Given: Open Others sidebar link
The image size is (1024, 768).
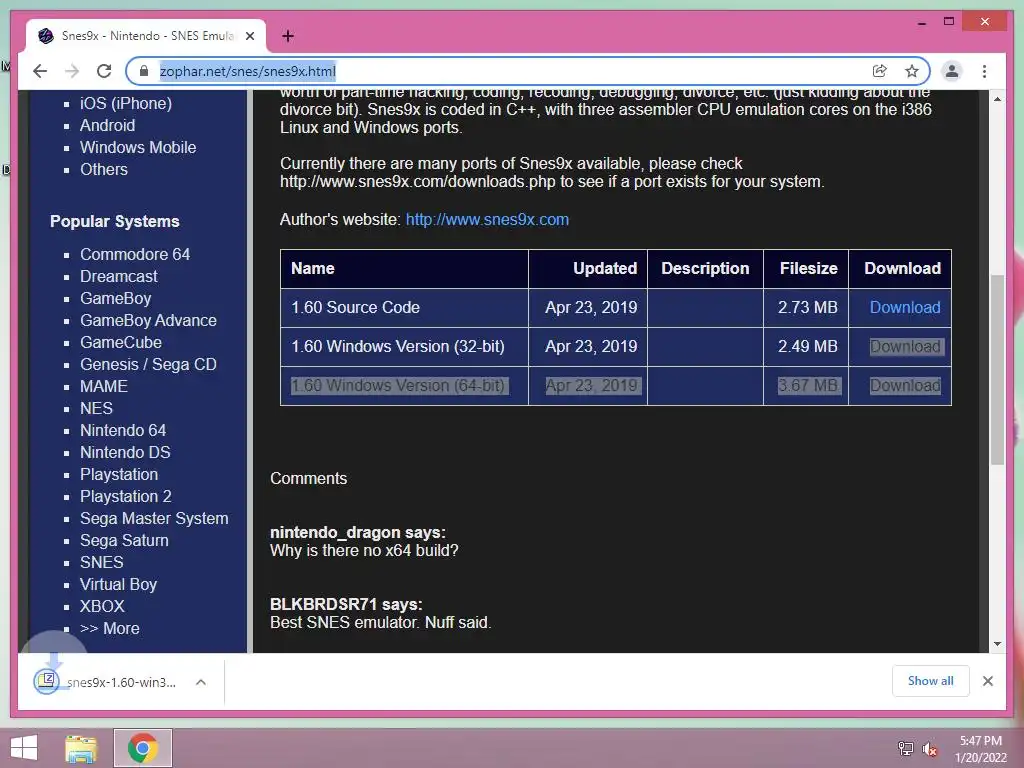Looking at the screenshot, I should 104,169.
